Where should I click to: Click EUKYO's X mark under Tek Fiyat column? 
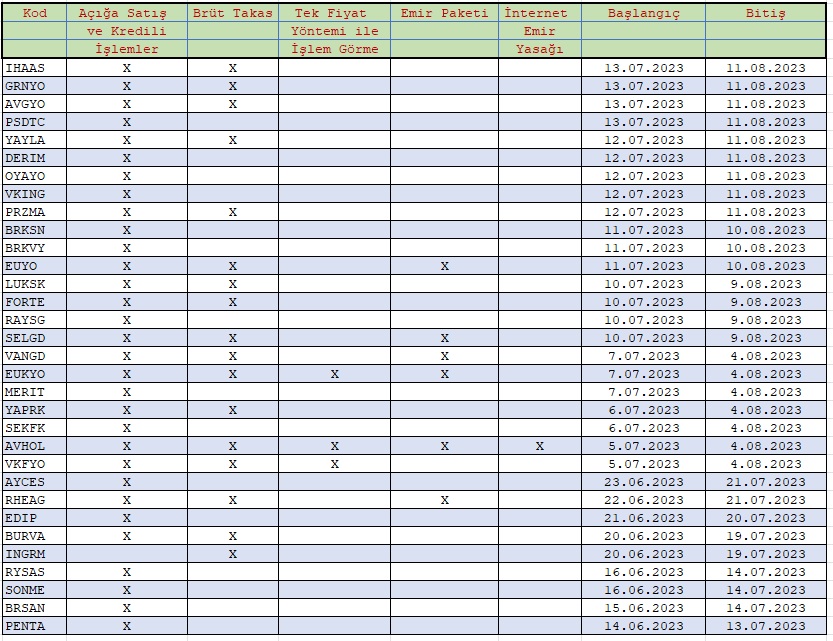334,374
